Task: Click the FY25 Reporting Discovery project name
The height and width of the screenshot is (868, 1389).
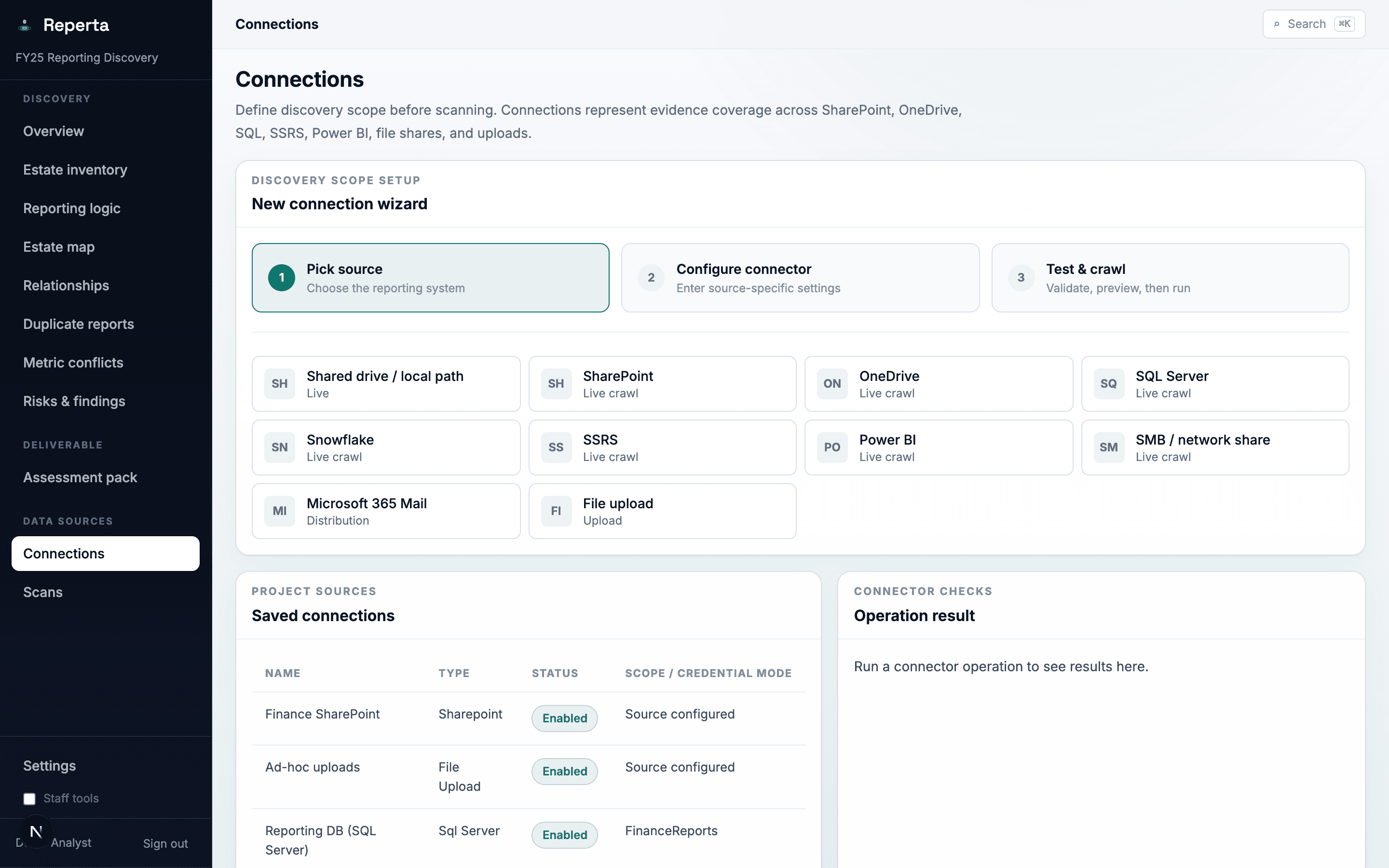Action: click(x=87, y=57)
